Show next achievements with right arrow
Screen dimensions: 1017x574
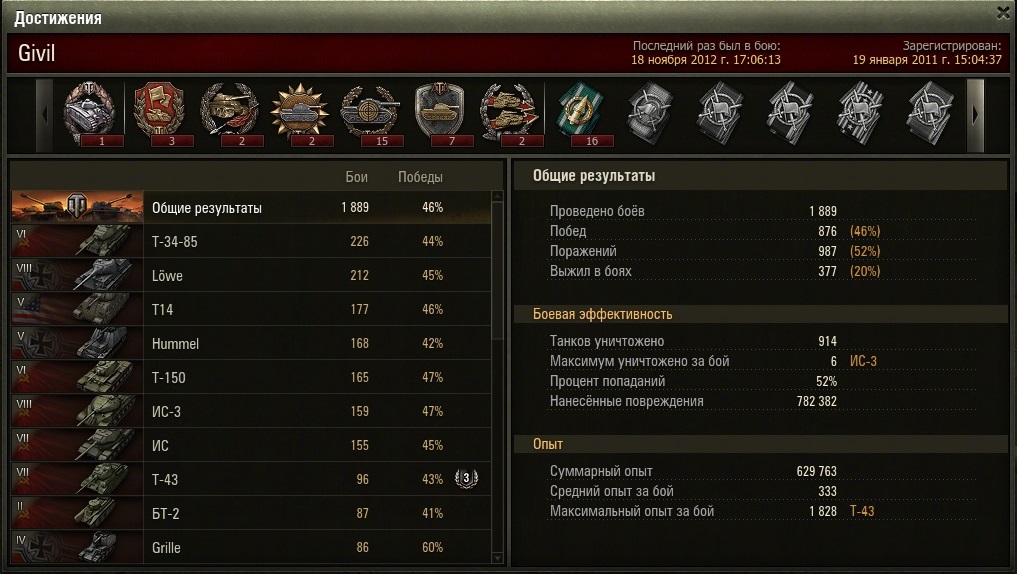click(975, 115)
